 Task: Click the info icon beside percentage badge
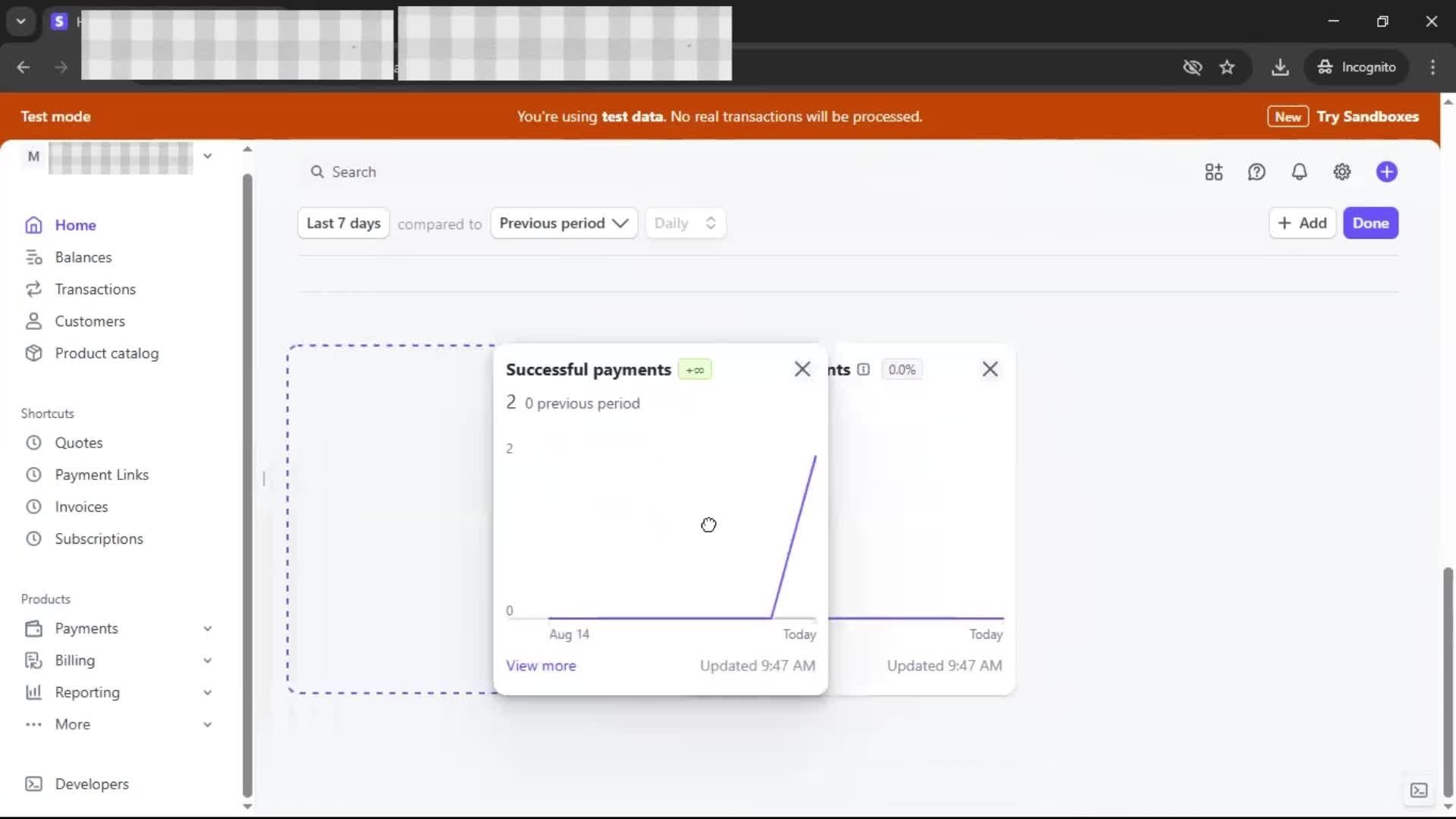click(863, 369)
